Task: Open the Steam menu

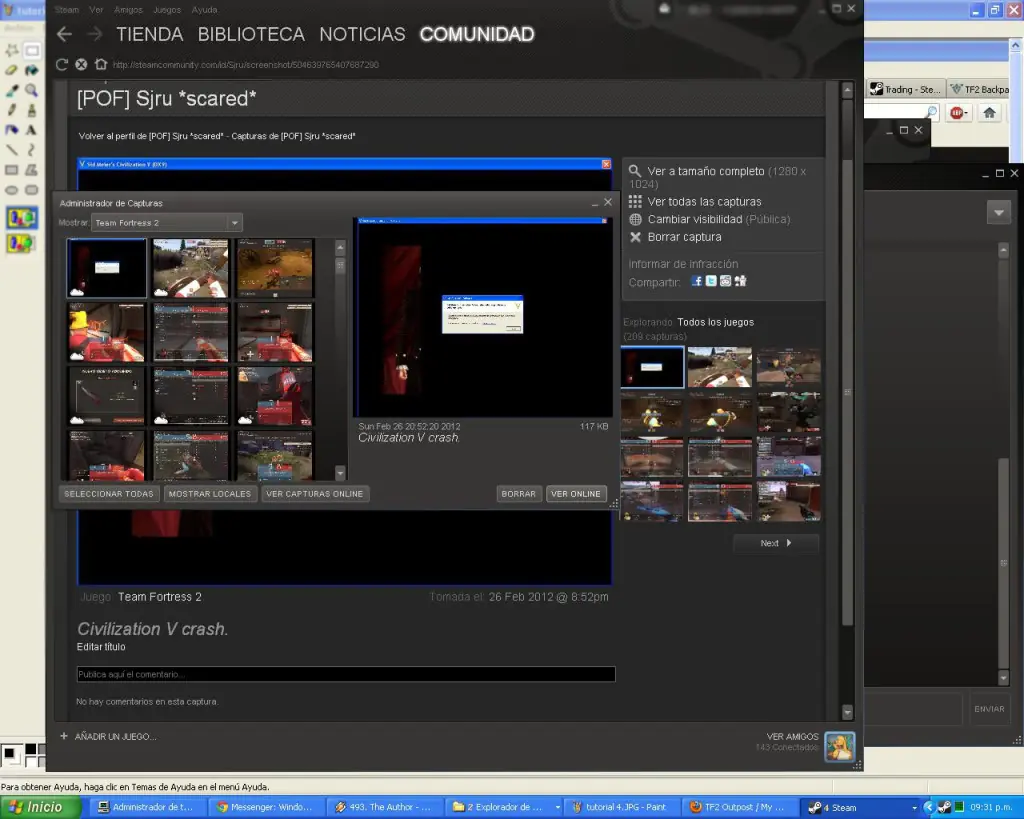Action: tap(67, 10)
